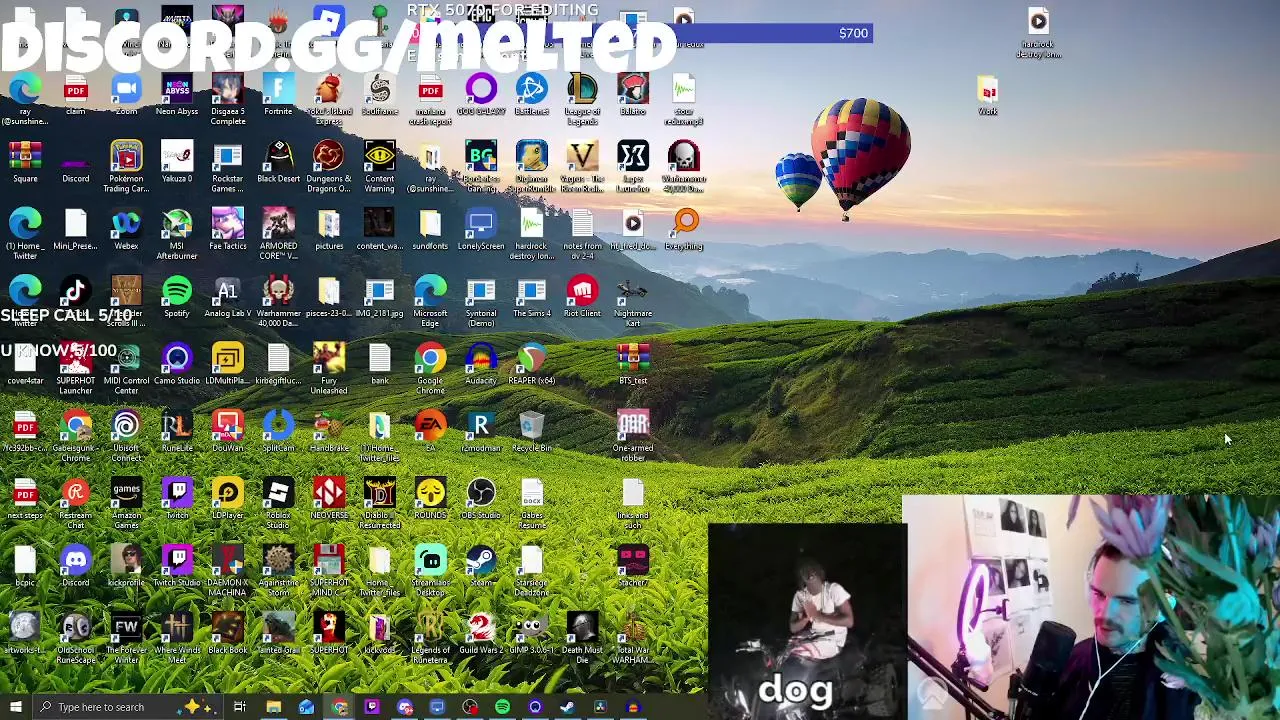Open the LonelyScreen shortcut
The image size is (1280, 720).
point(481,224)
